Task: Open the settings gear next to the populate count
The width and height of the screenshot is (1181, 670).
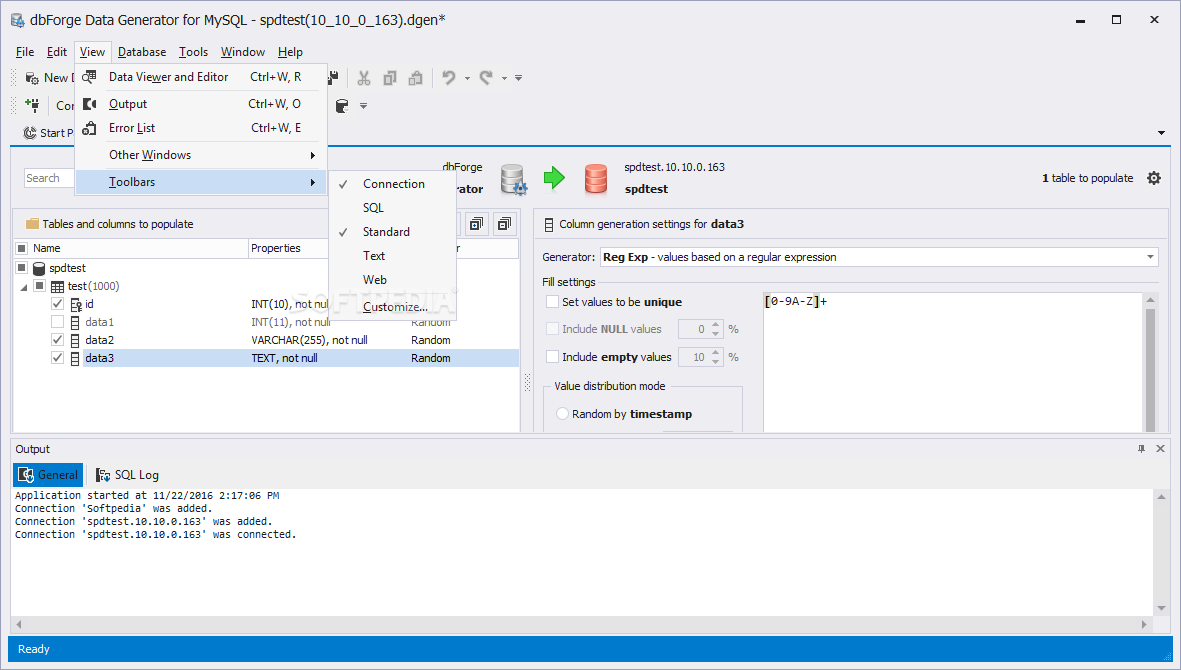Action: (x=1154, y=178)
